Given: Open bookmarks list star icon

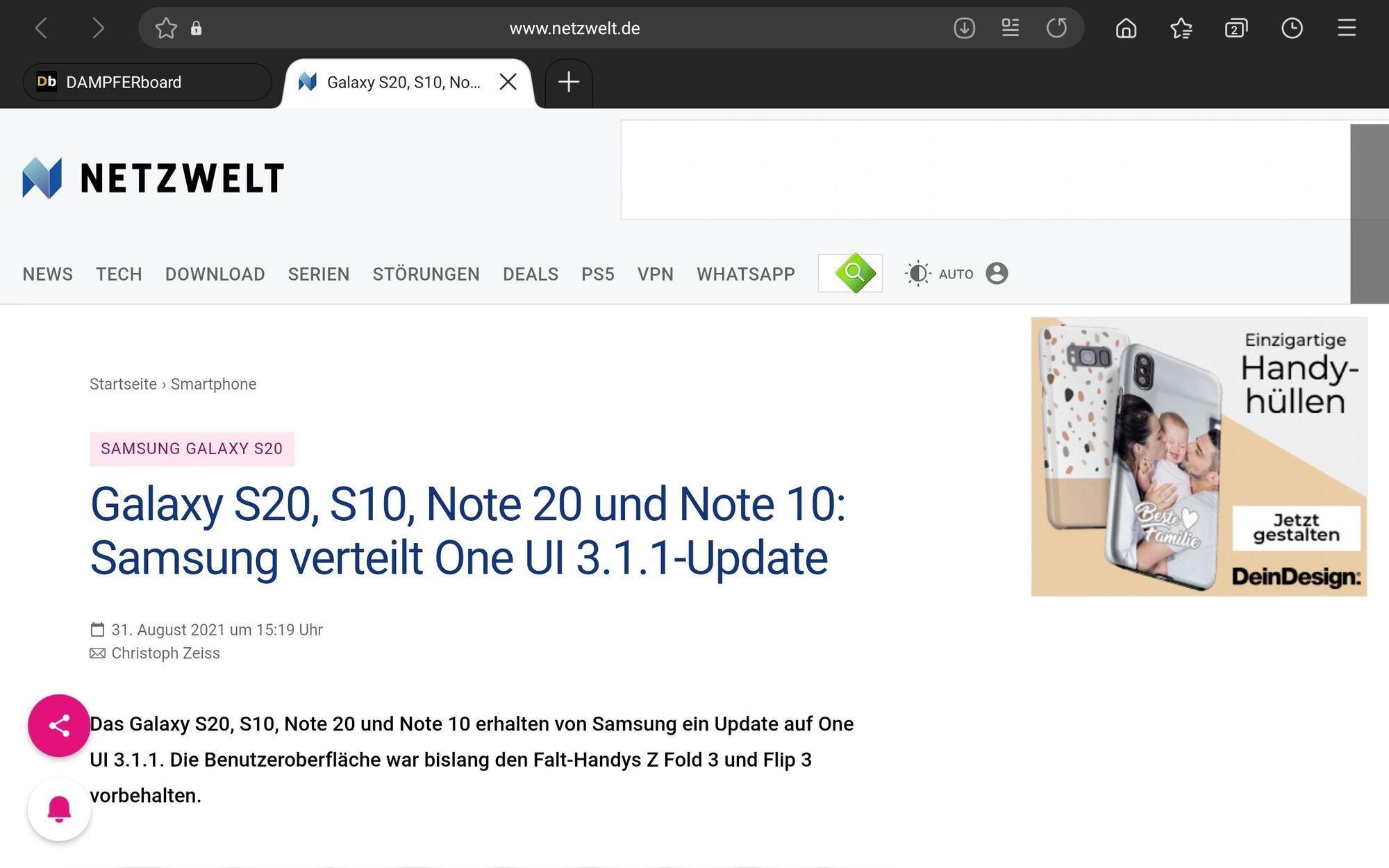Looking at the screenshot, I should [x=1181, y=28].
